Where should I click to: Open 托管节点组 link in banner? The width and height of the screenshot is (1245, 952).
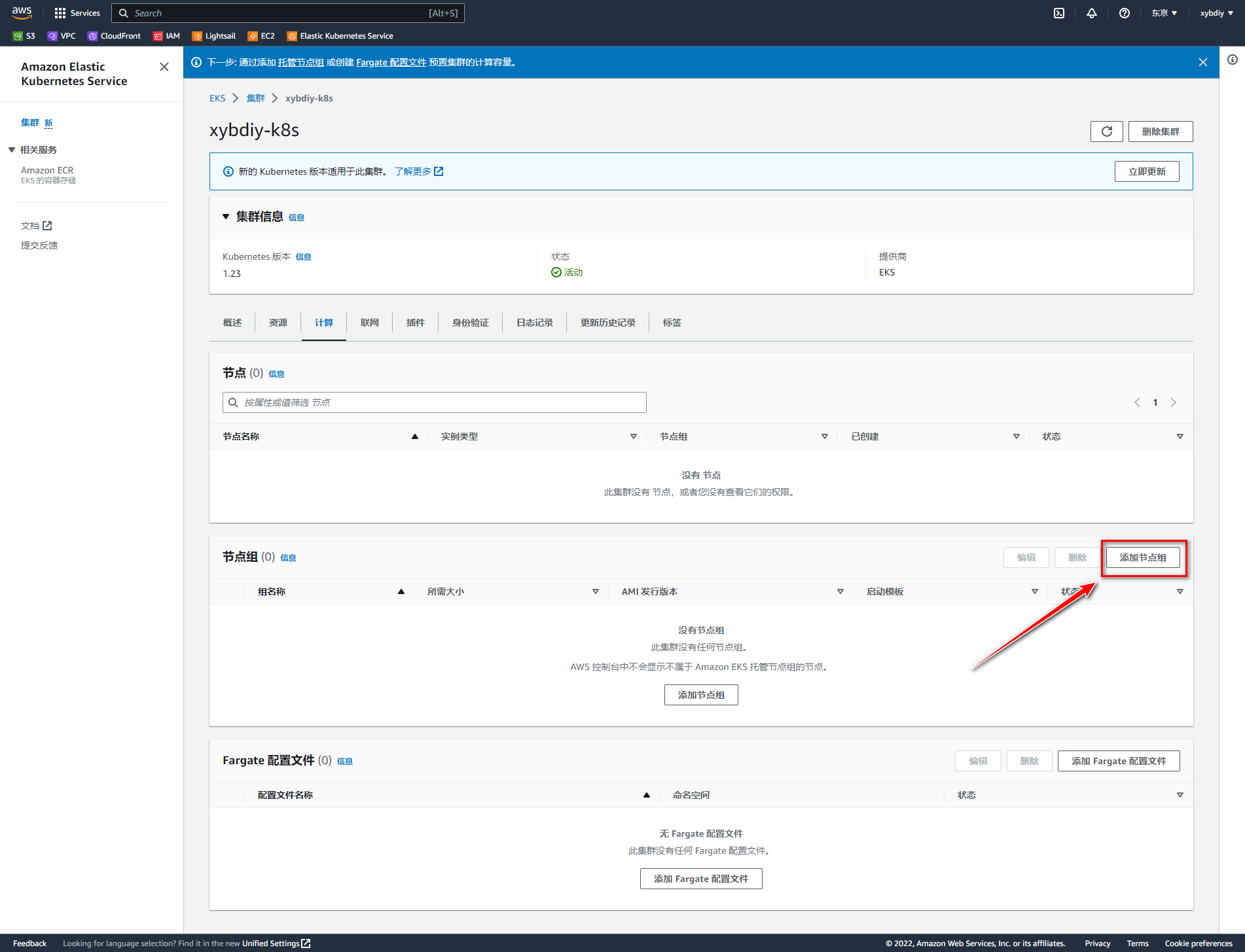pos(301,62)
